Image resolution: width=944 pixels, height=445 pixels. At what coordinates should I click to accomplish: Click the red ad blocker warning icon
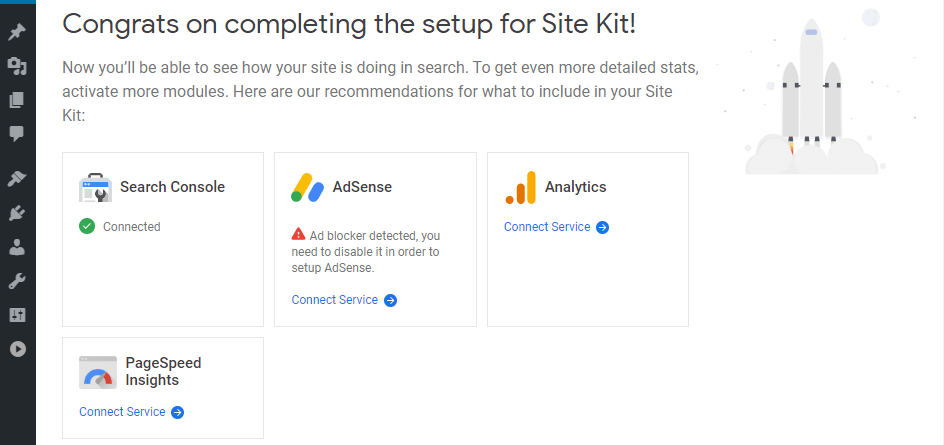click(298, 234)
